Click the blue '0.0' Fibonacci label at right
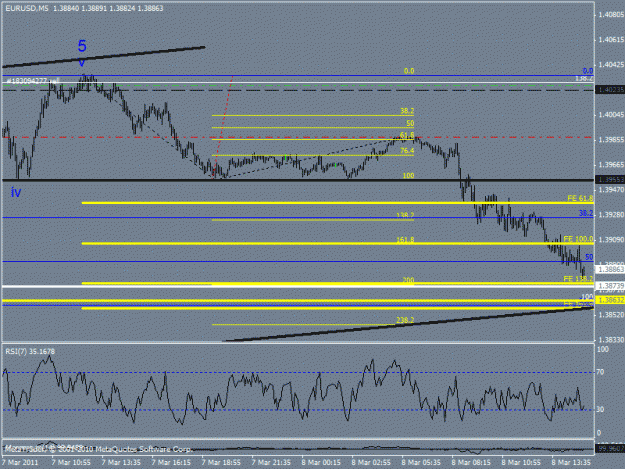The image size is (625, 469). tap(588, 71)
